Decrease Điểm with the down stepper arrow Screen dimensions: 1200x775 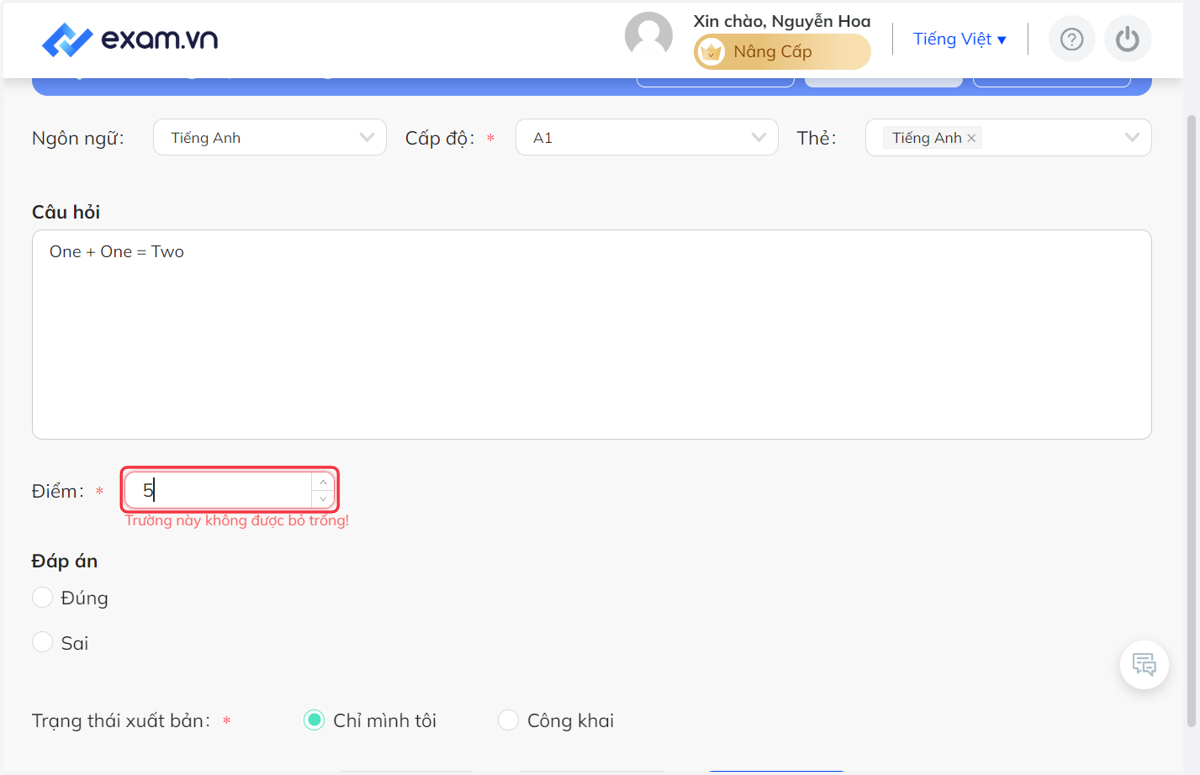point(323,498)
